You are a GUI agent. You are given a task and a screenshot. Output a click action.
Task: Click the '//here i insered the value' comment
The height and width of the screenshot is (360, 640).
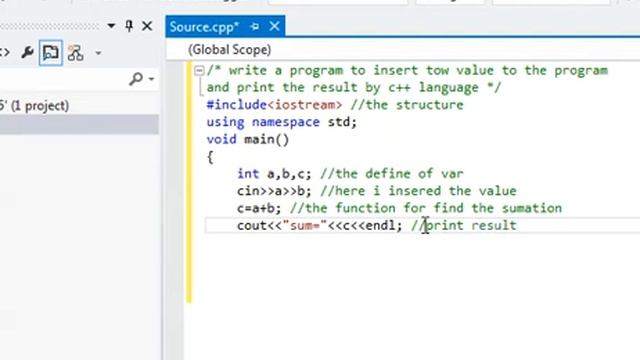pyautogui.click(x=418, y=191)
